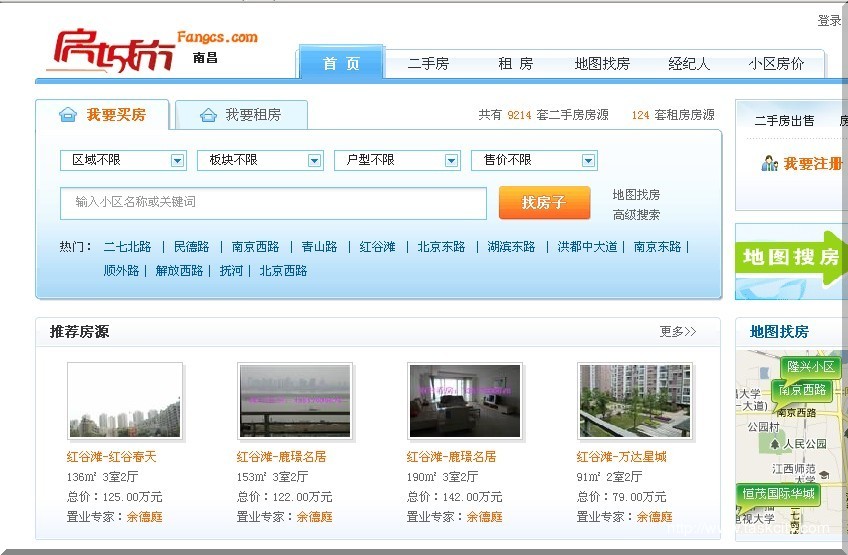Open the 区域不限 district dropdown
The height and width of the screenshot is (555, 848).
pos(123,160)
